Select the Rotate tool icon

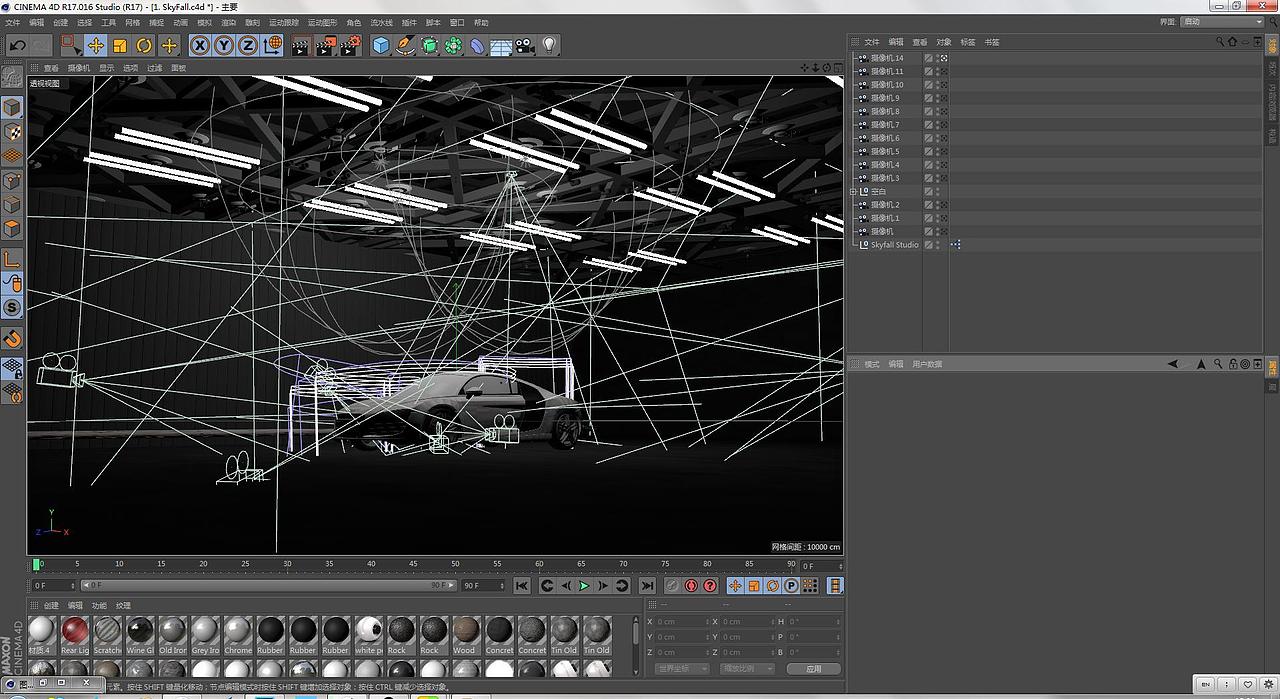click(x=144, y=45)
